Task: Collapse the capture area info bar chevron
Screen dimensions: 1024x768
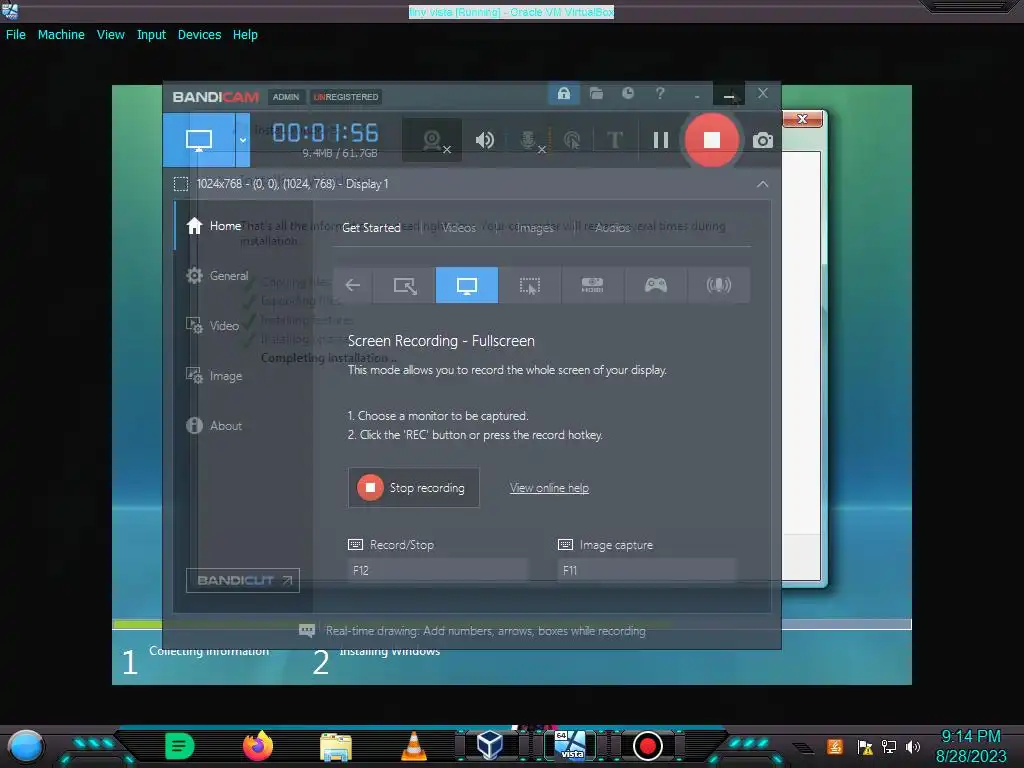Action: pyautogui.click(x=762, y=184)
